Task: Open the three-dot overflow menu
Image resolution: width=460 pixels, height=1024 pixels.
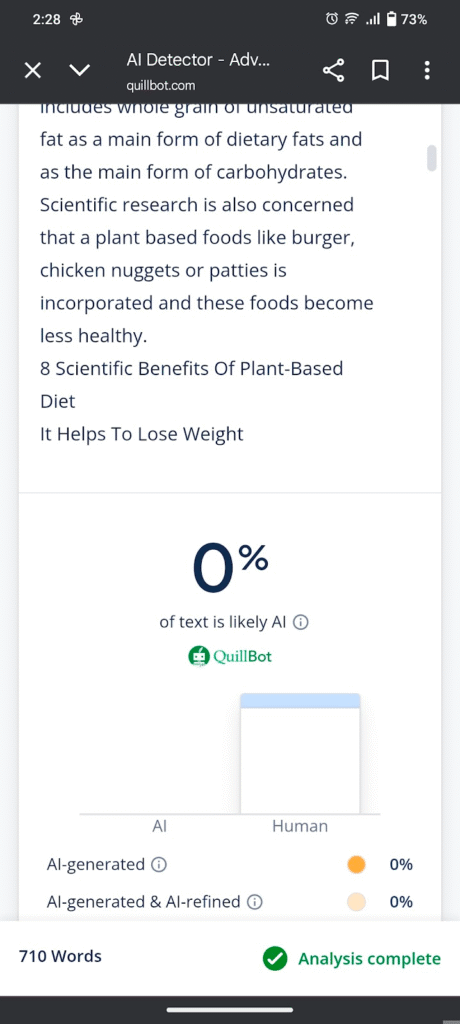Action: click(427, 71)
